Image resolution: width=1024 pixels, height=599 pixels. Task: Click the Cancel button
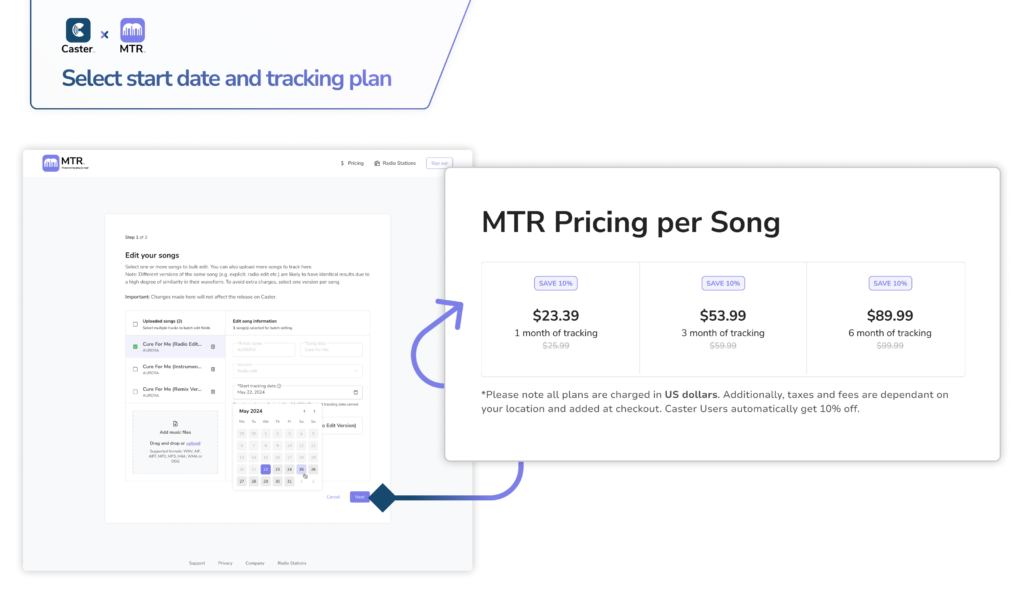[x=333, y=497]
